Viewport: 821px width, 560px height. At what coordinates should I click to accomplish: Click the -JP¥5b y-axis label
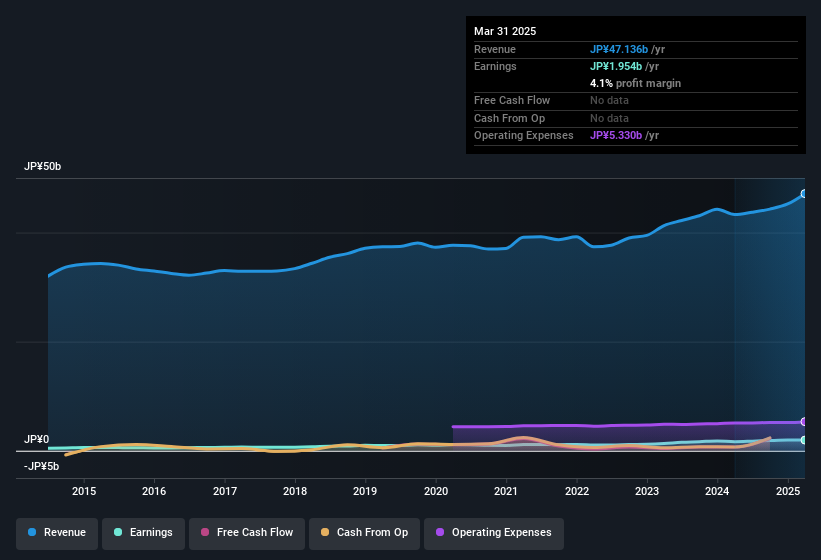pyautogui.click(x=41, y=466)
